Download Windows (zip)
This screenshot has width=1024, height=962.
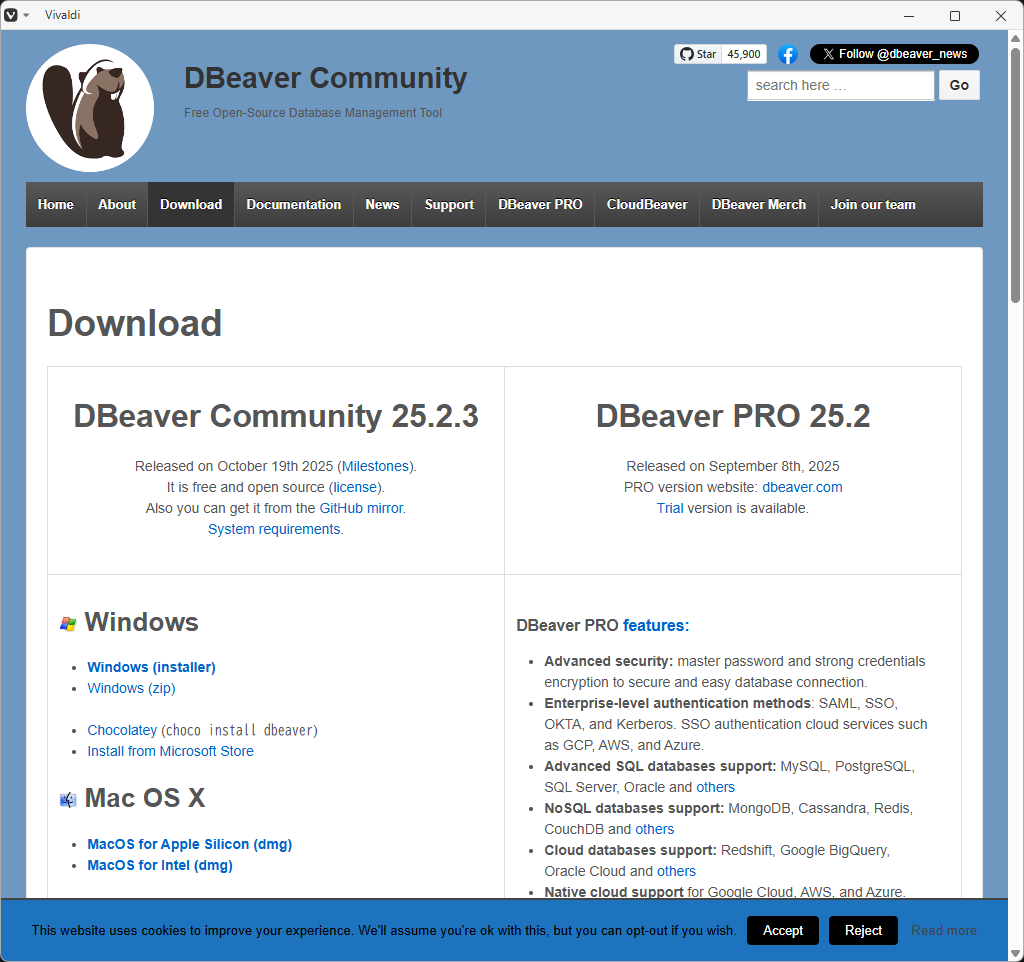point(131,688)
